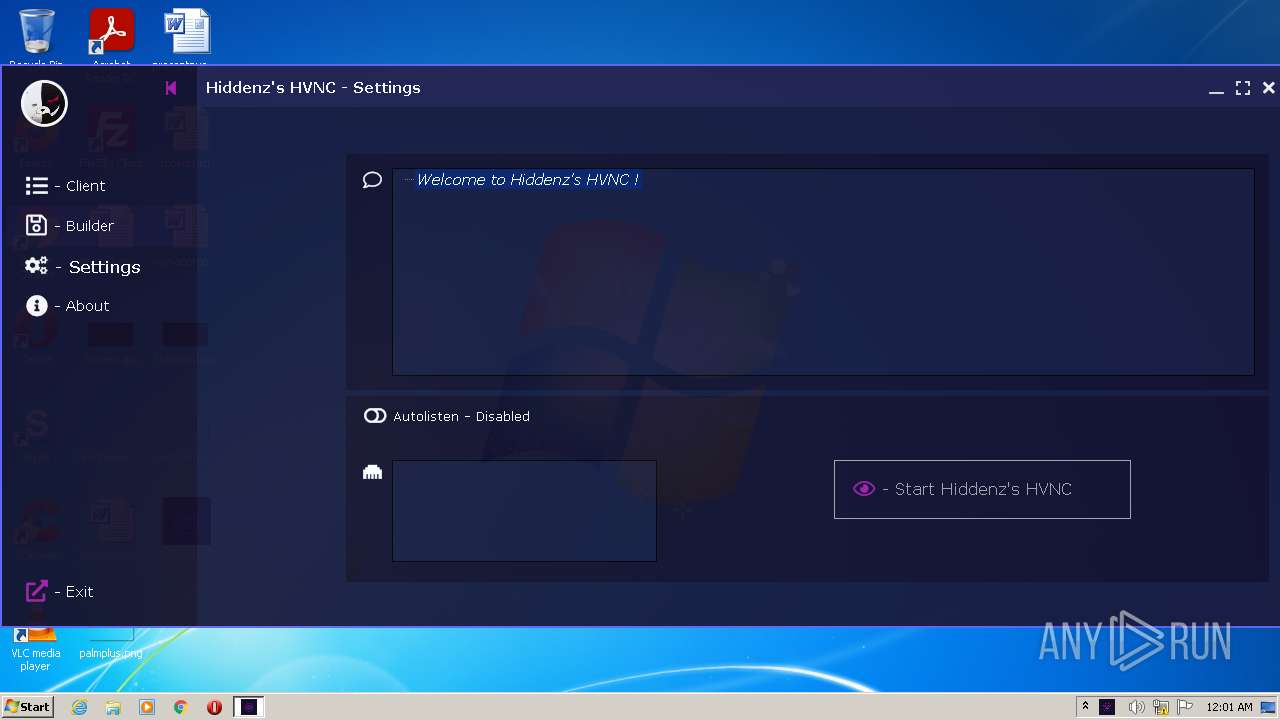Maximize the HVNC window

1243,88
